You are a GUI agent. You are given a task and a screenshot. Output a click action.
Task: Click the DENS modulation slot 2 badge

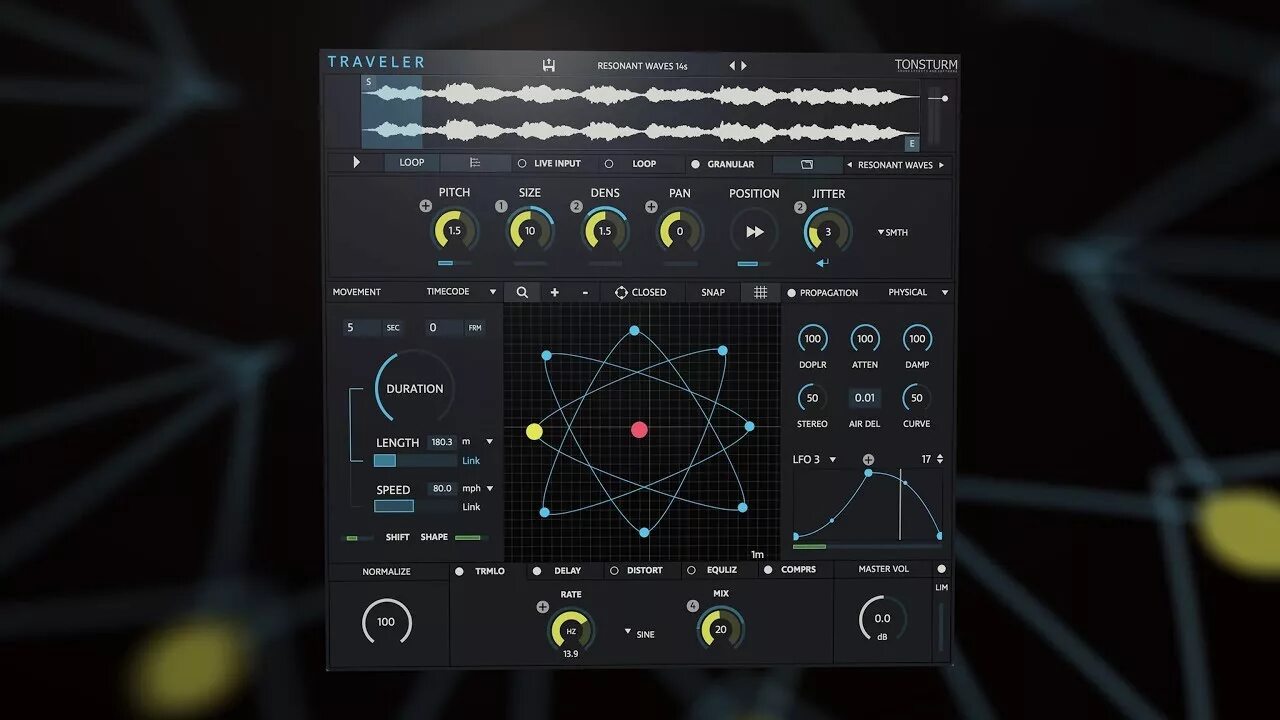[576, 206]
